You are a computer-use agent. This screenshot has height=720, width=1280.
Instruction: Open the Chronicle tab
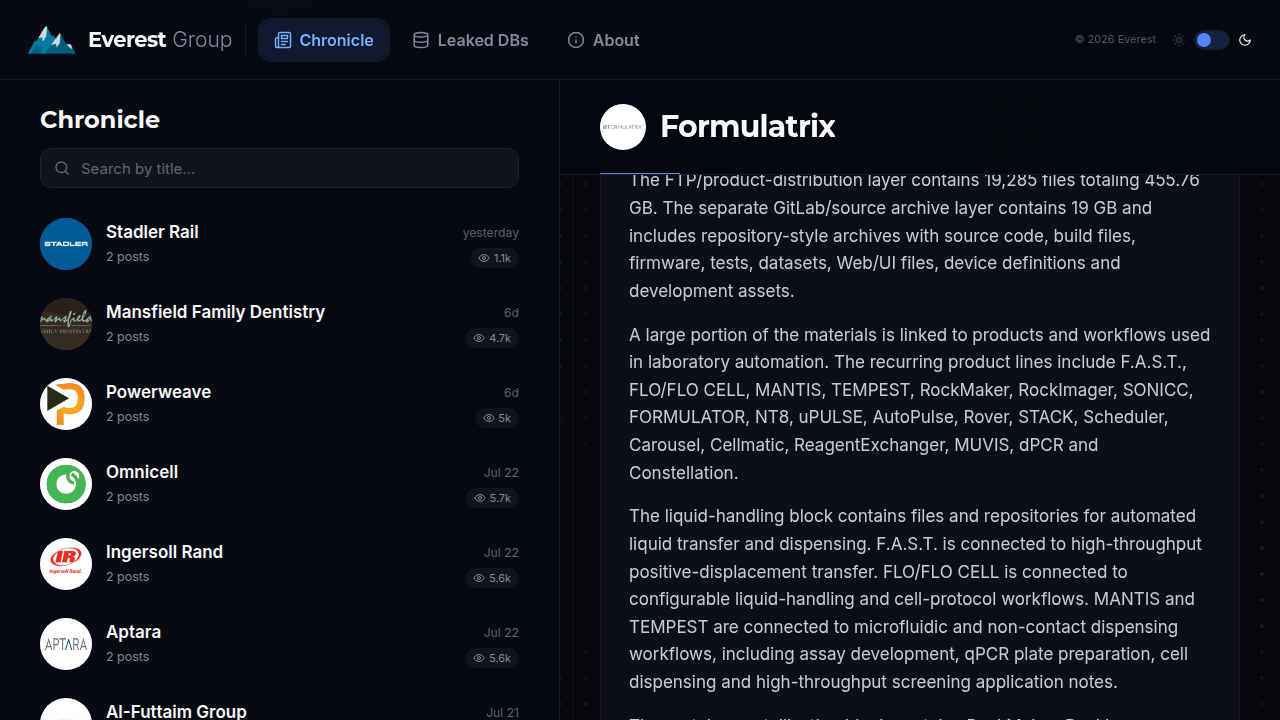pyautogui.click(x=324, y=40)
